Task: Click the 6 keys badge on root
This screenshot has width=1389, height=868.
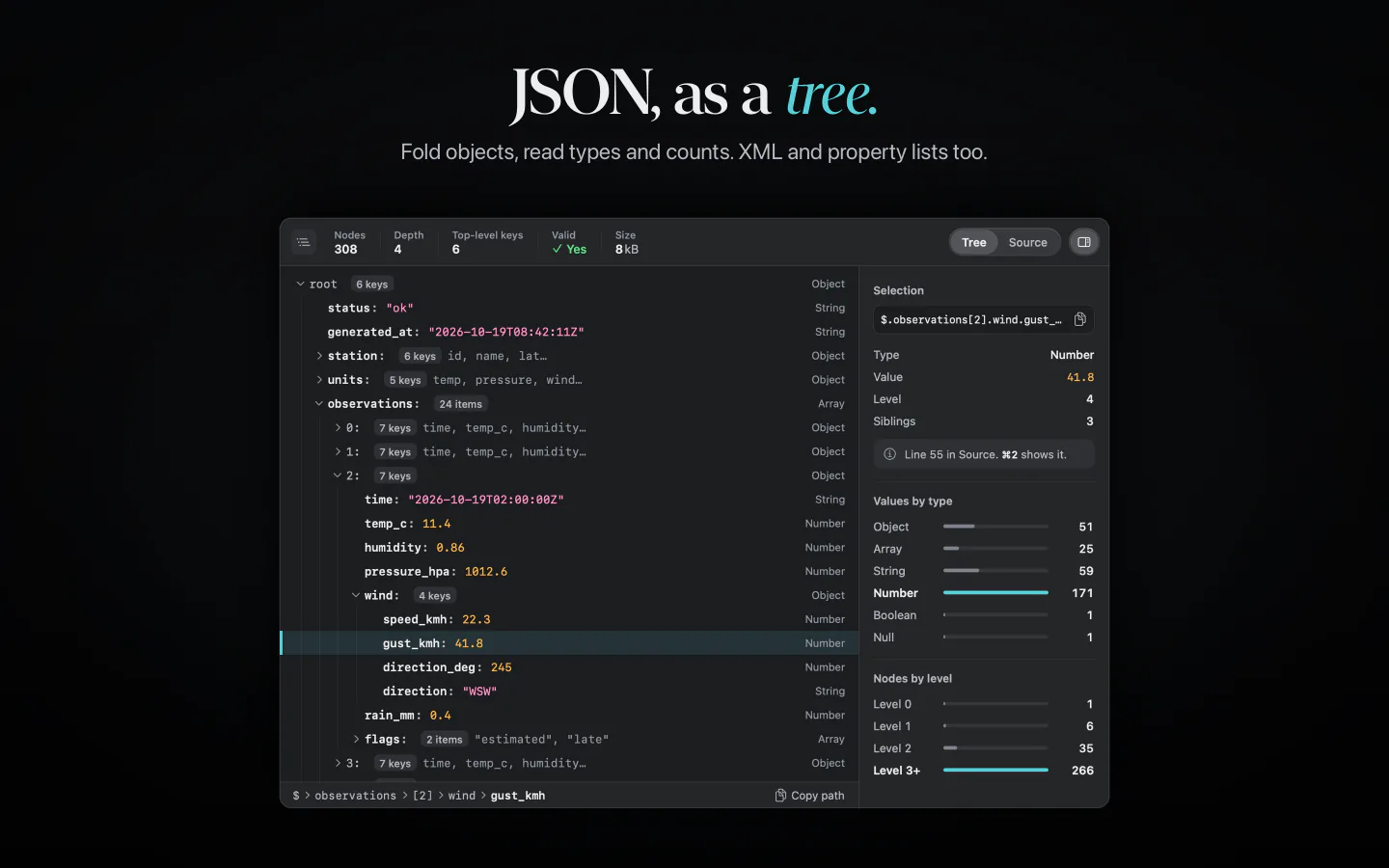Action: (x=371, y=285)
